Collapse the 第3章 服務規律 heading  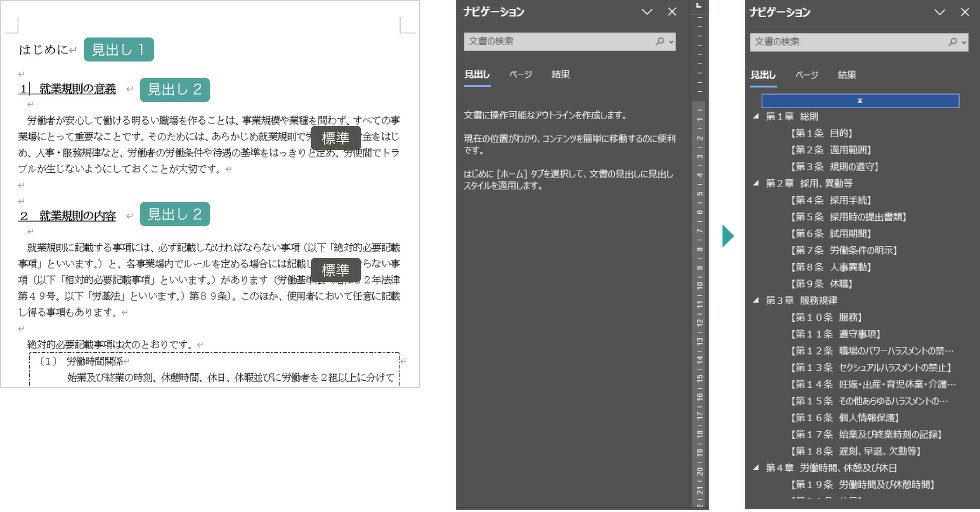click(756, 301)
